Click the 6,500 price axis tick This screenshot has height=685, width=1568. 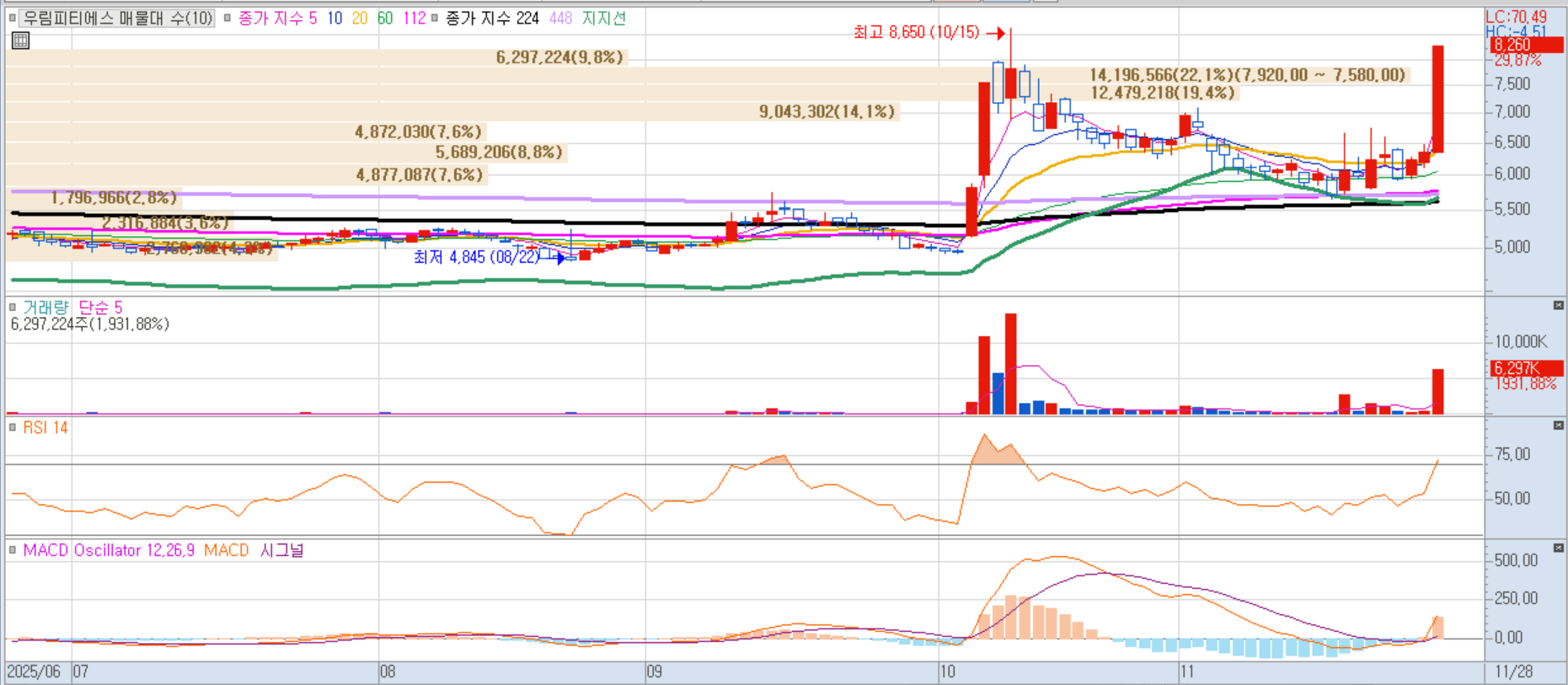point(1512,142)
